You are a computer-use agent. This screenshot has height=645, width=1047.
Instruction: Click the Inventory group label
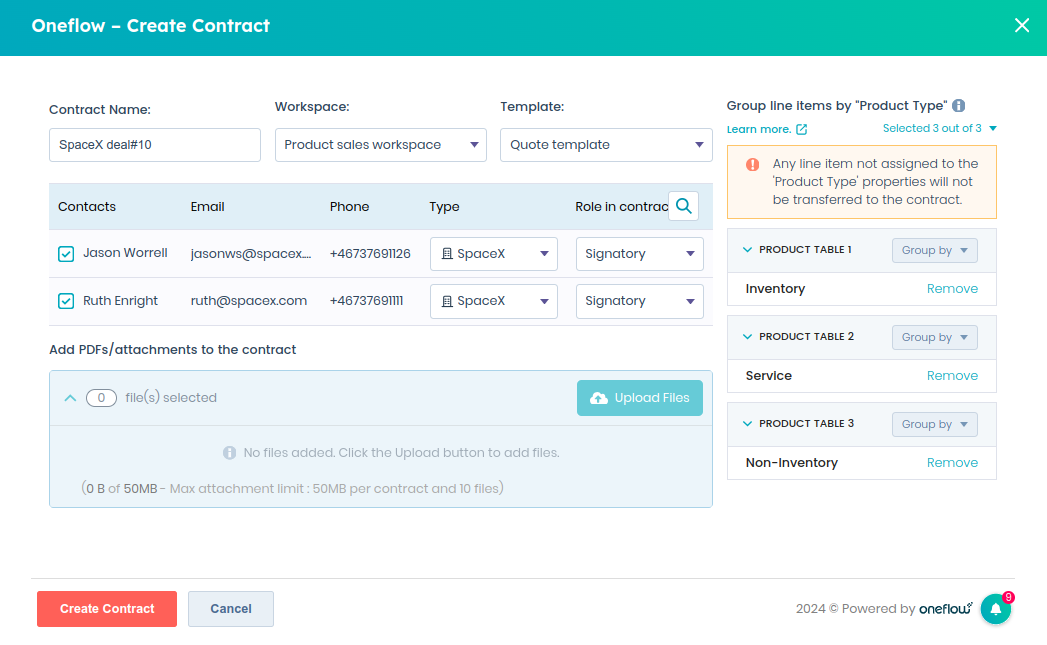[775, 288]
